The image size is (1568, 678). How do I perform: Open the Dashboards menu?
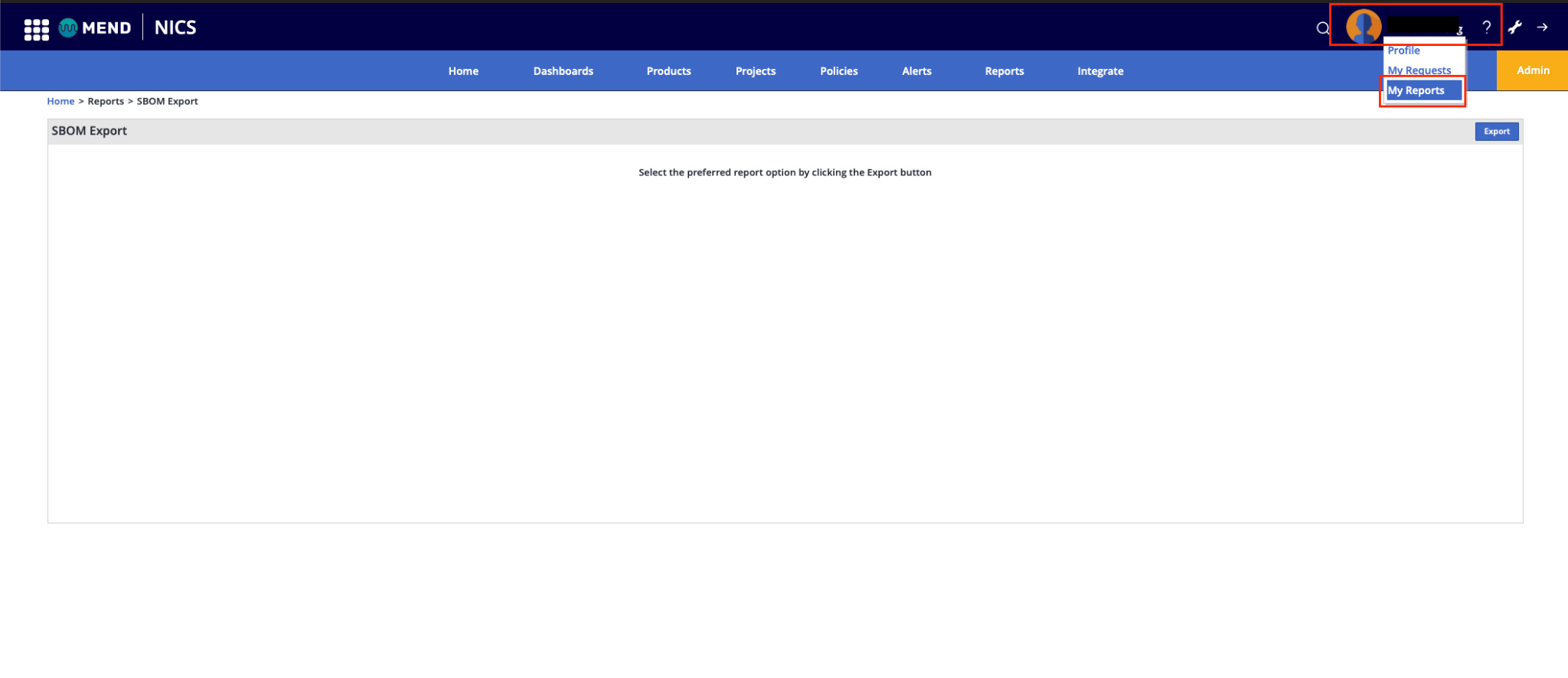click(563, 71)
